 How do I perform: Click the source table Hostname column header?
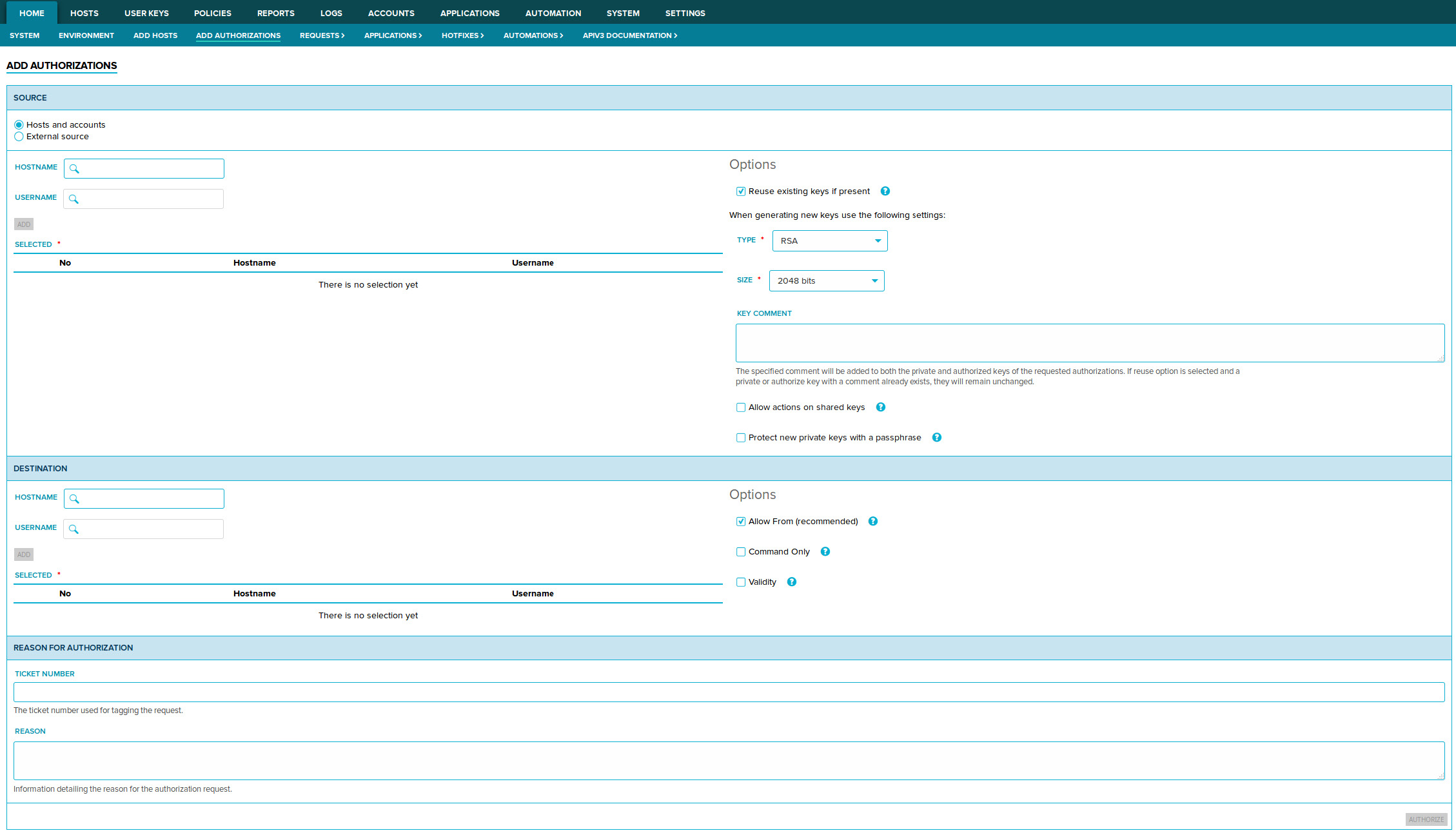click(x=255, y=263)
